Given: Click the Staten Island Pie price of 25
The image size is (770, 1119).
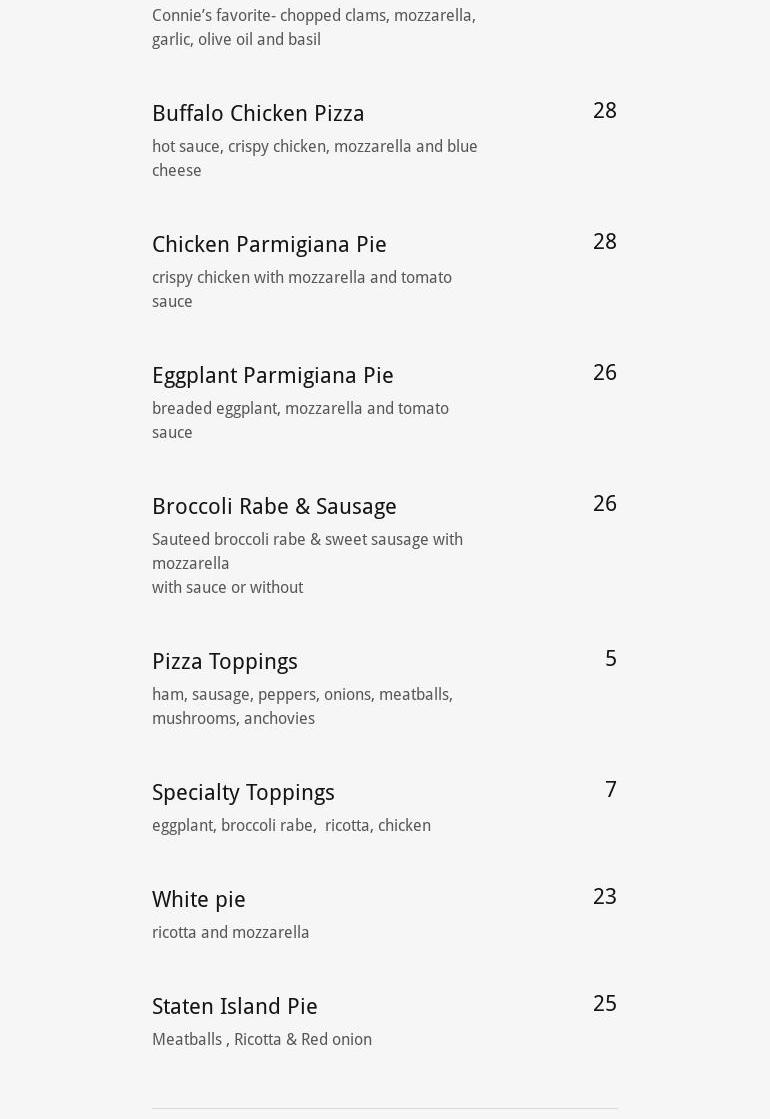Looking at the screenshot, I should [604, 1004].
